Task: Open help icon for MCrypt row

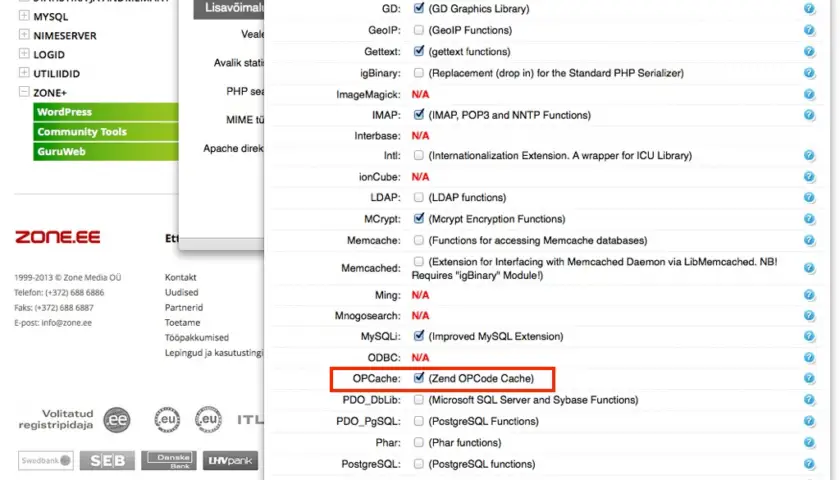Action: (809, 219)
